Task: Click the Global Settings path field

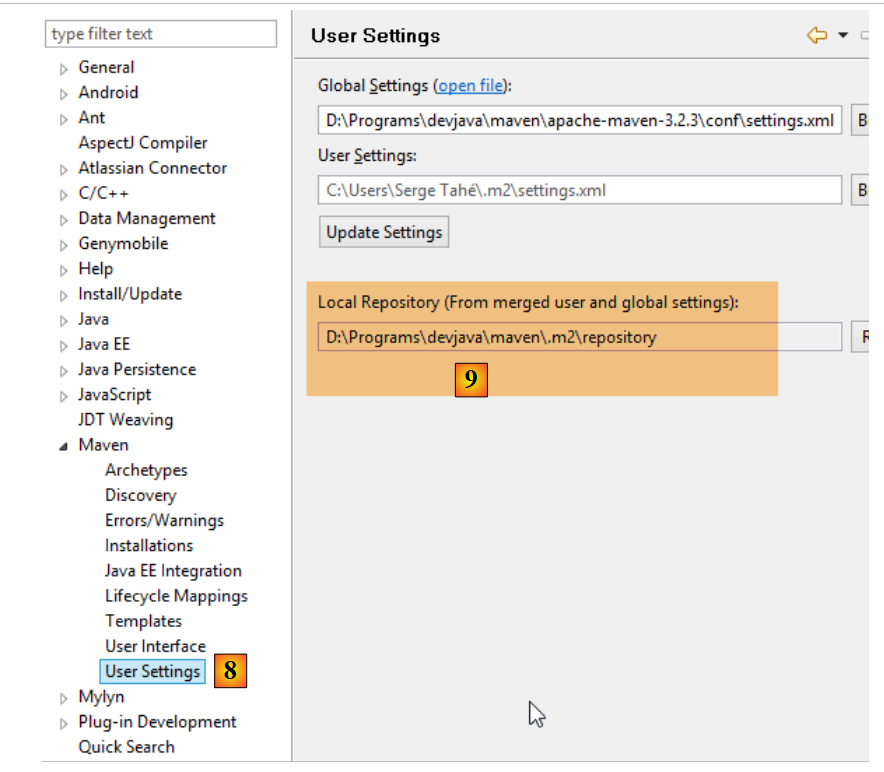Action: point(579,120)
